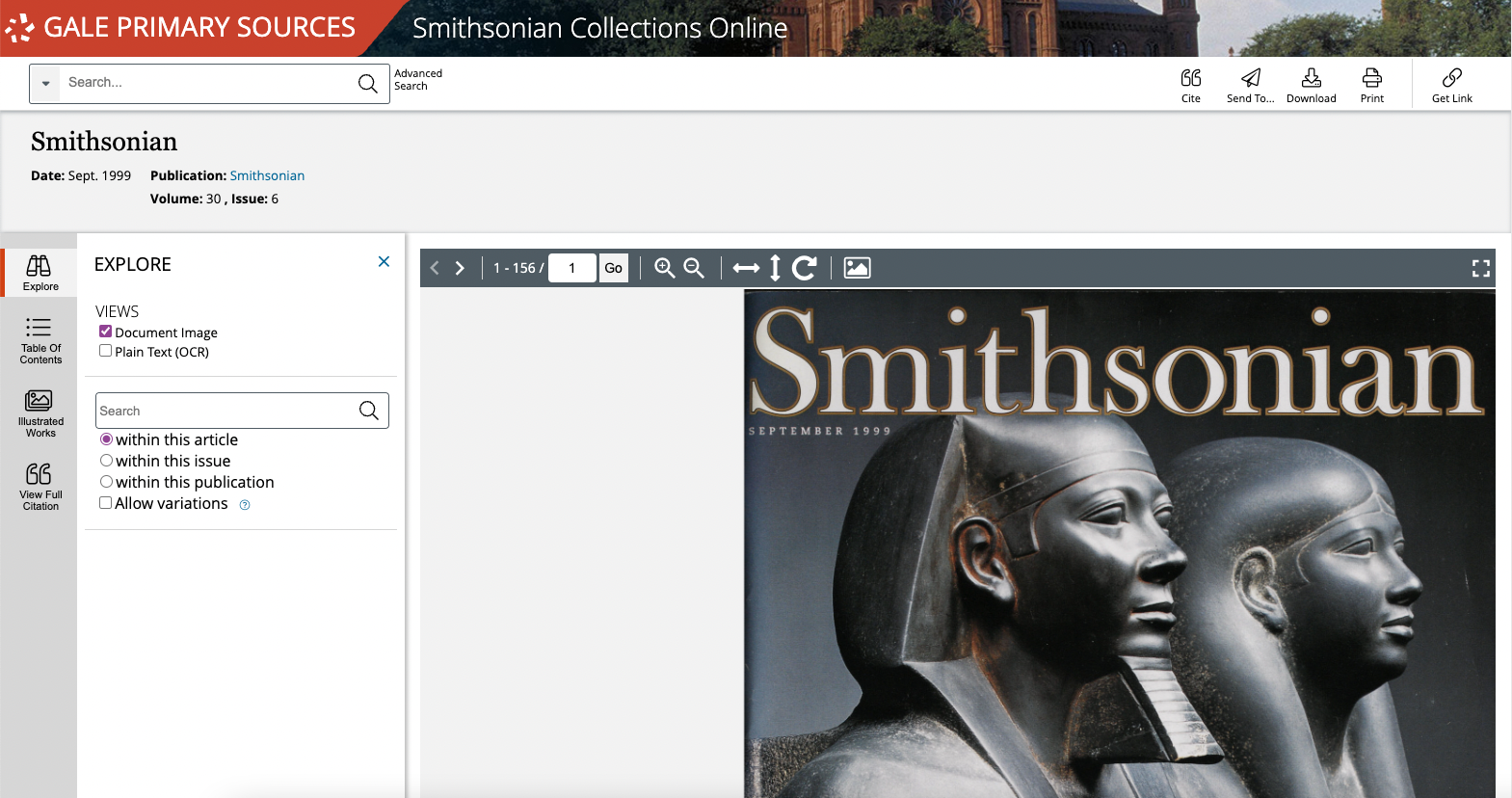Zoom in on the document image
Screen dimensions: 1512x798
(x=665, y=268)
